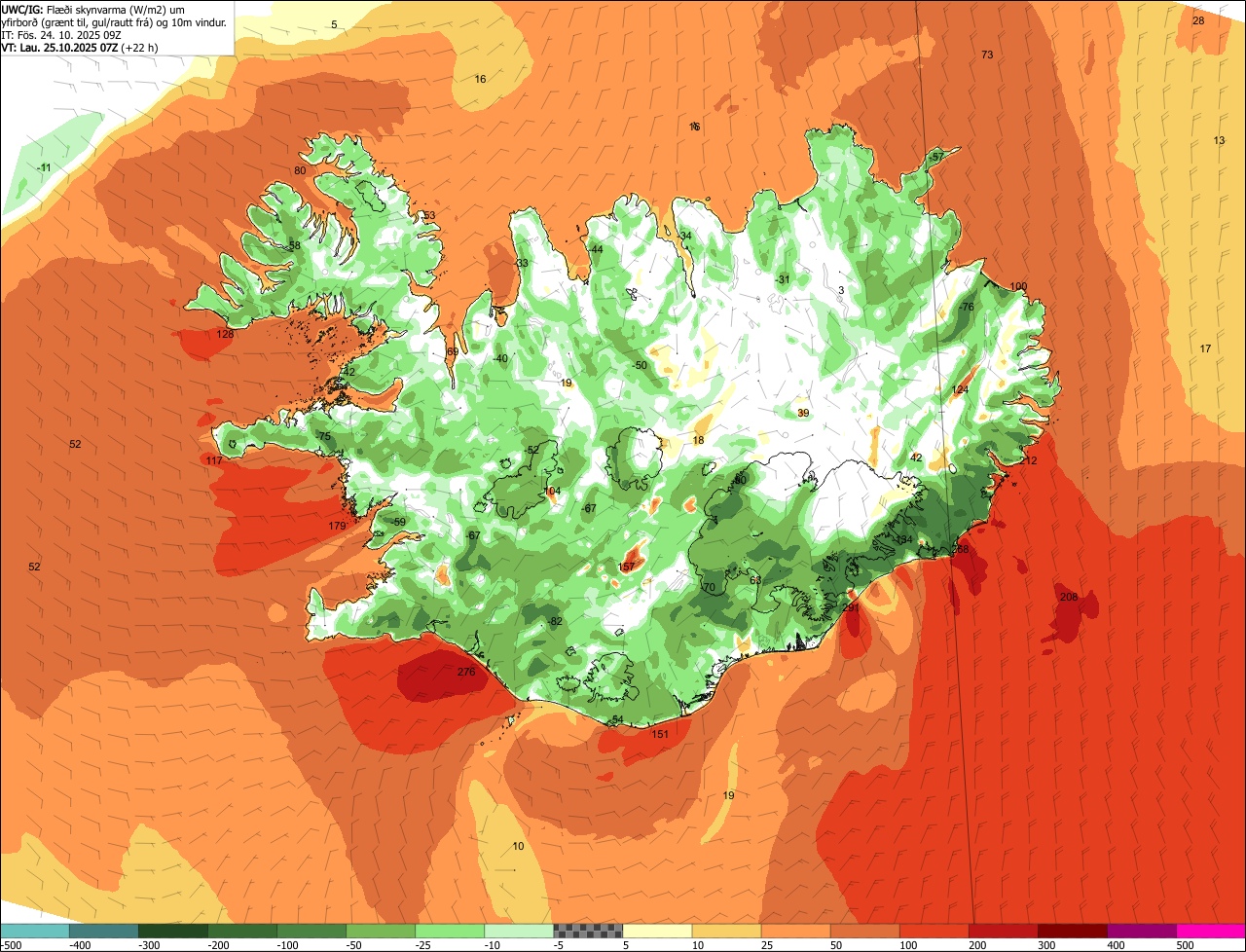Screen dimensions: 1246x952
Task: Click the checkered legend swatch between -5 and 5
Action: 588,932
